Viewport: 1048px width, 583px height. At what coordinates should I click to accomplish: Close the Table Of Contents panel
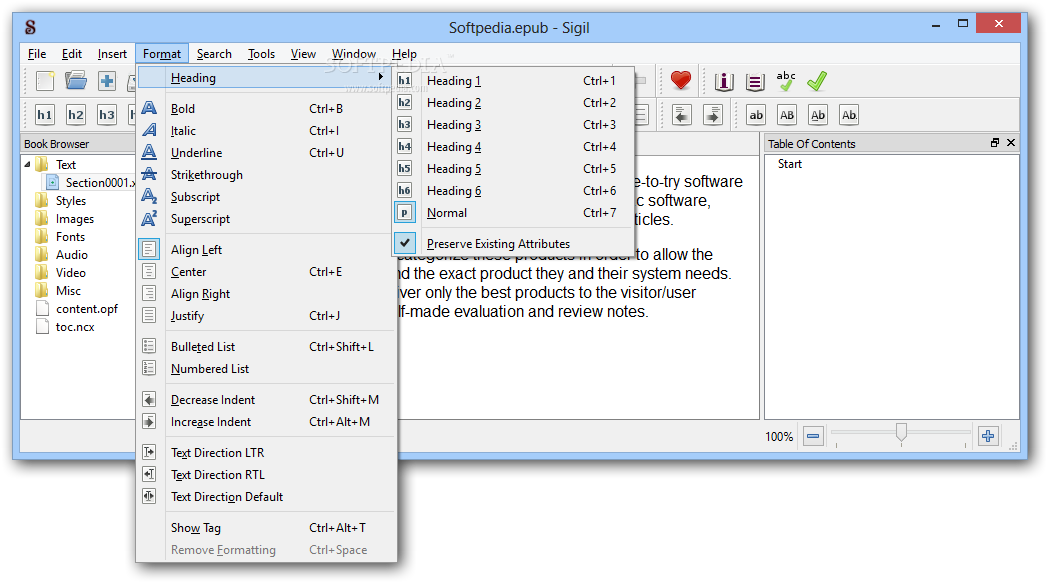(x=1011, y=143)
